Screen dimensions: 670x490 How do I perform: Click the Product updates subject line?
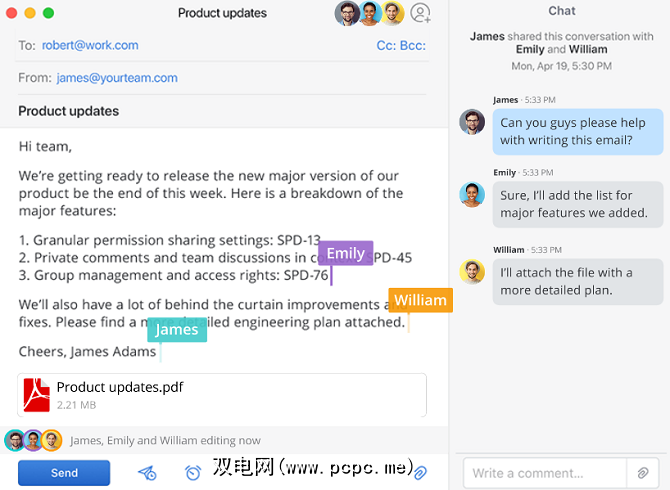(x=68, y=111)
